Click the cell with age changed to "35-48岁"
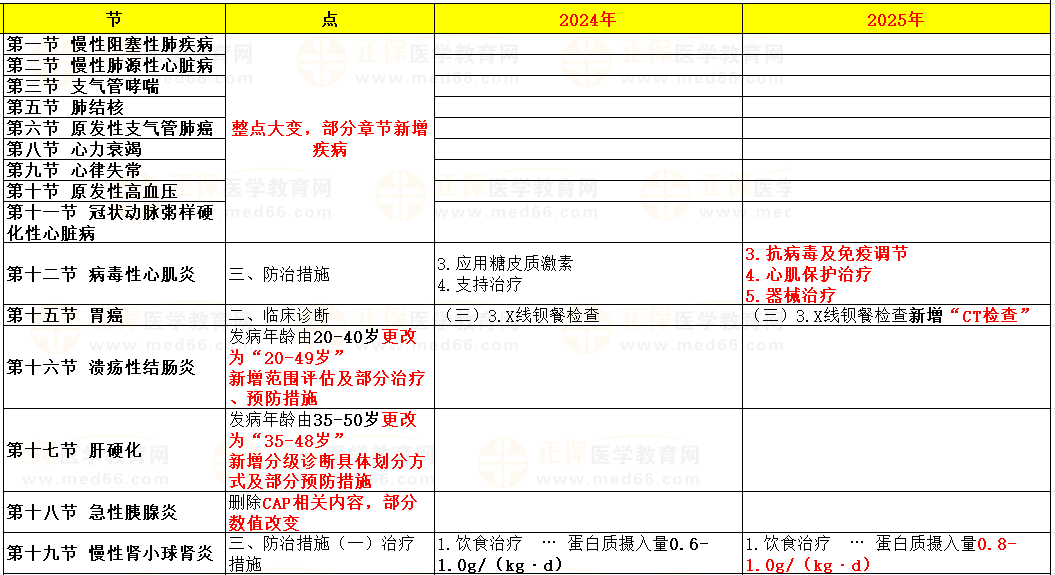 coord(330,450)
